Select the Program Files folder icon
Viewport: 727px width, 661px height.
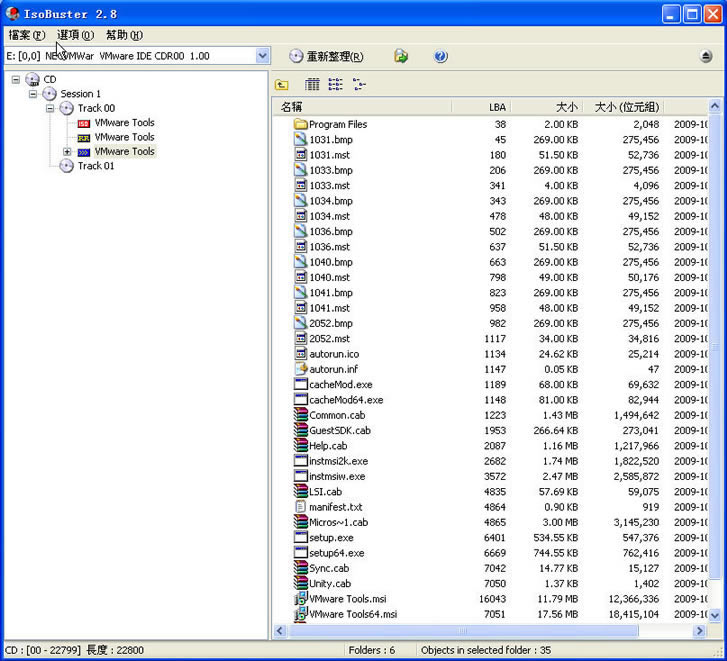coord(301,124)
